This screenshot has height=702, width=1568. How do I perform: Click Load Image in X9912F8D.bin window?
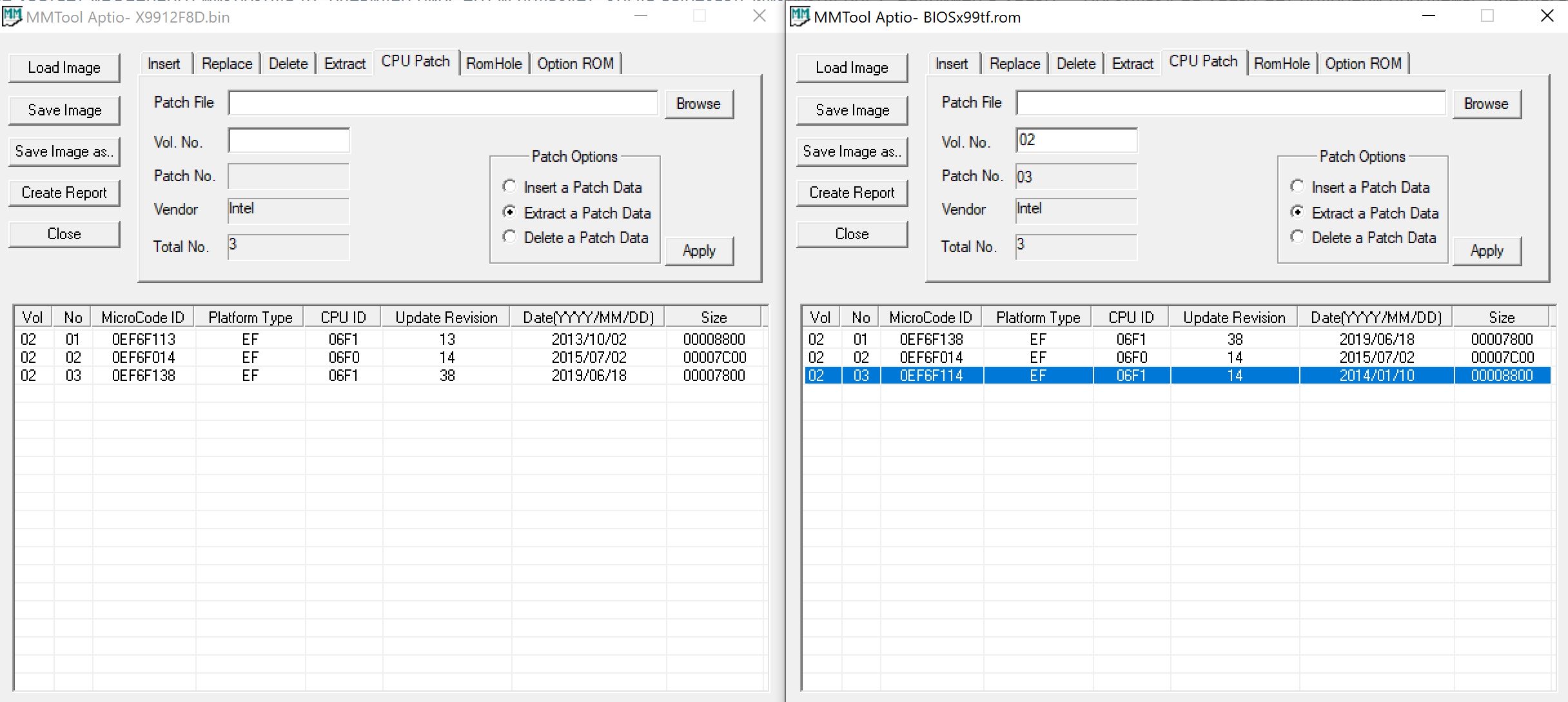64,68
